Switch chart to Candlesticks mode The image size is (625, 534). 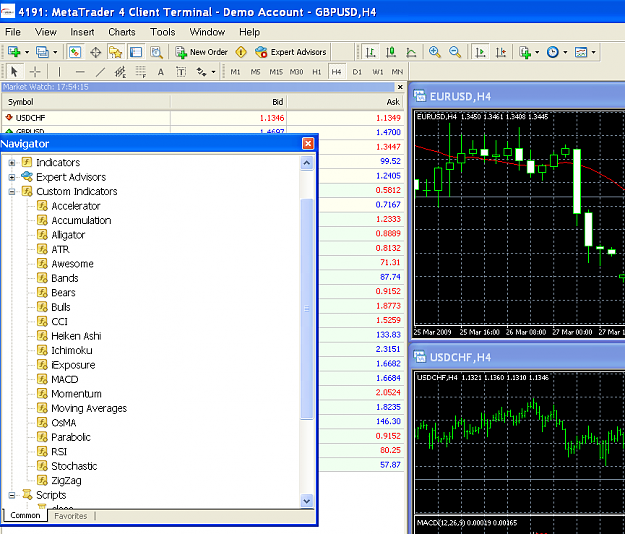point(391,52)
